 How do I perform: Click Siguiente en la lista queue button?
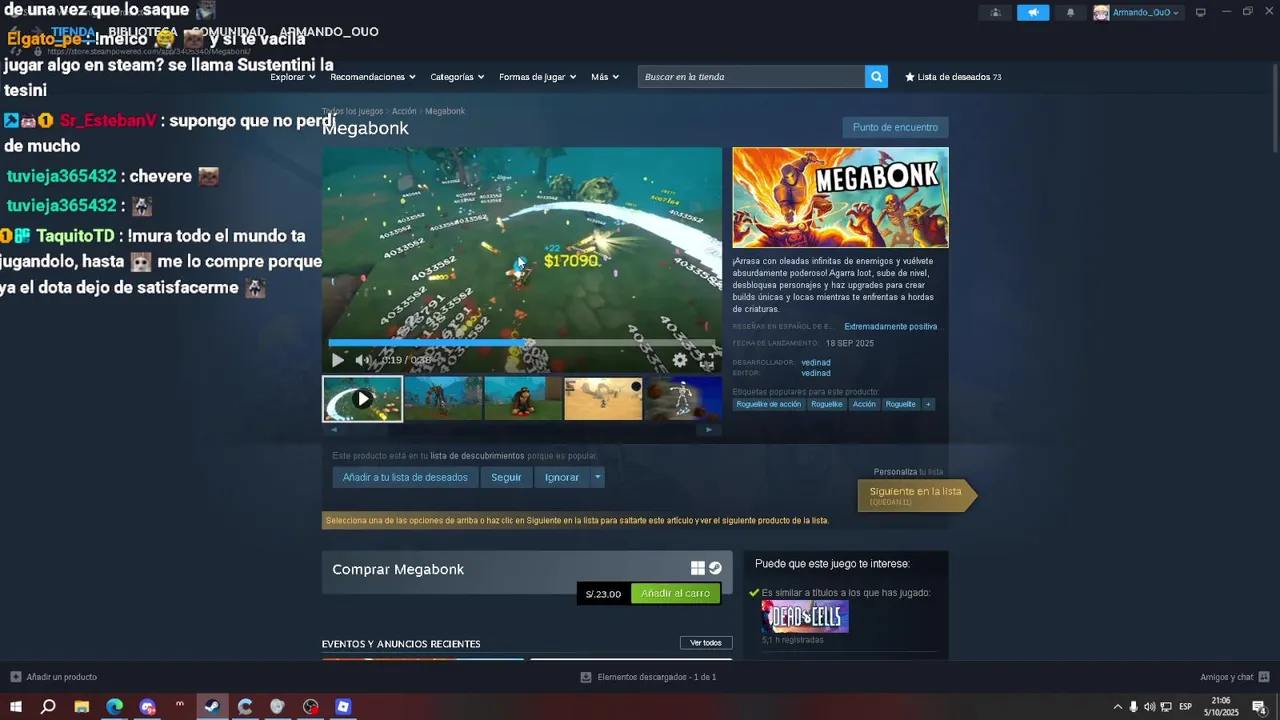point(915,495)
